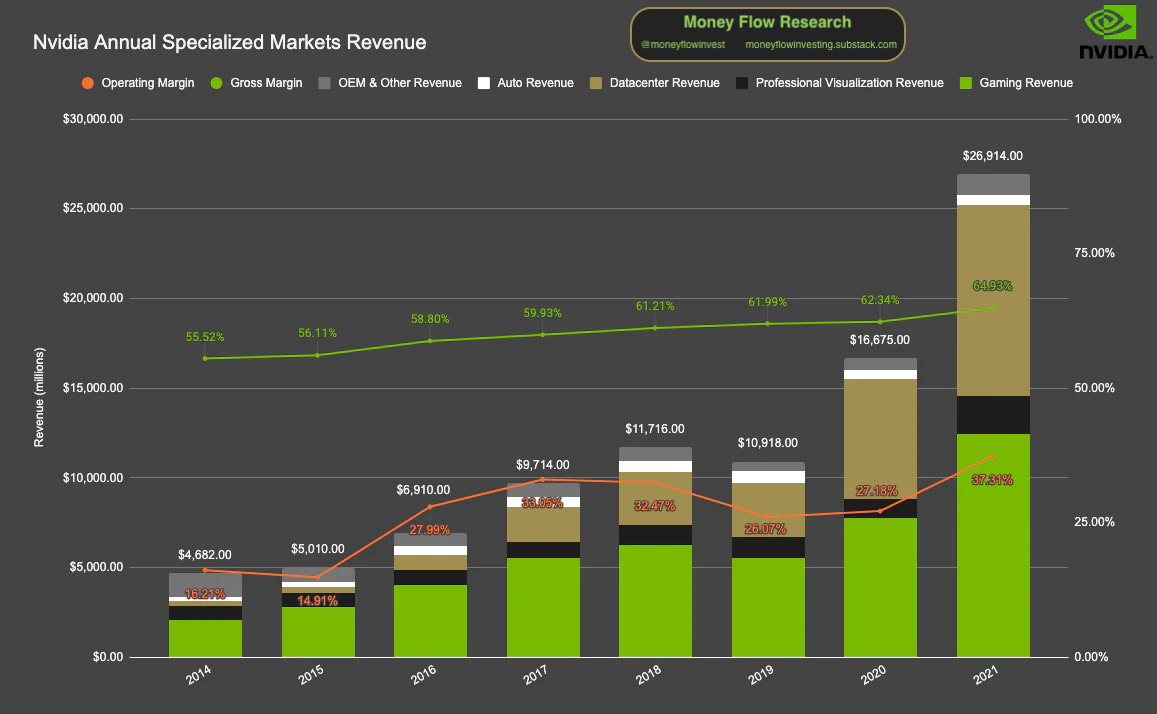Click the 2020 Datacenter Revenue tan bar segment
The image size is (1157, 714).
pos(880,439)
